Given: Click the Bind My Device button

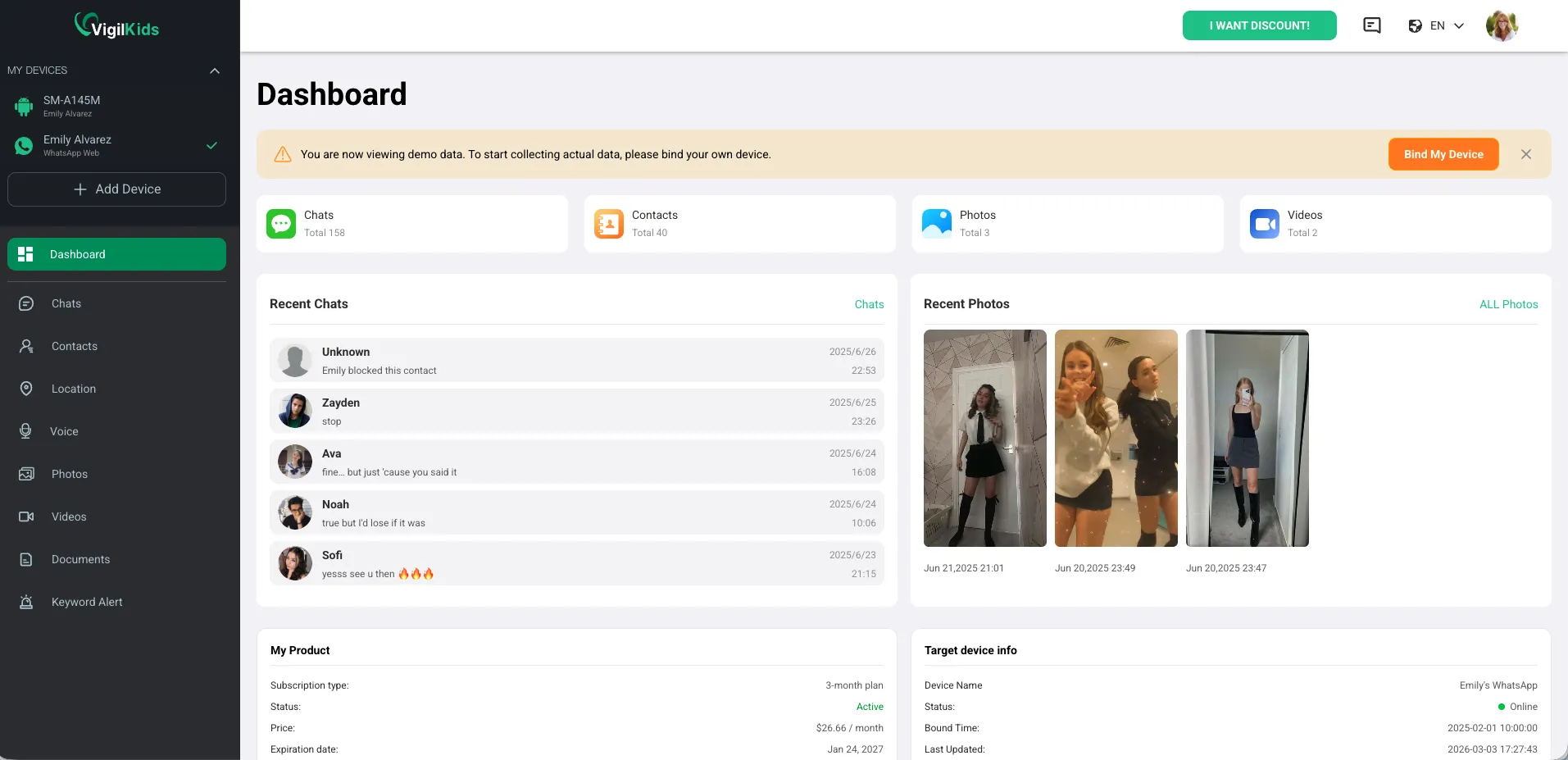Looking at the screenshot, I should pyautogui.click(x=1443, y=154).
